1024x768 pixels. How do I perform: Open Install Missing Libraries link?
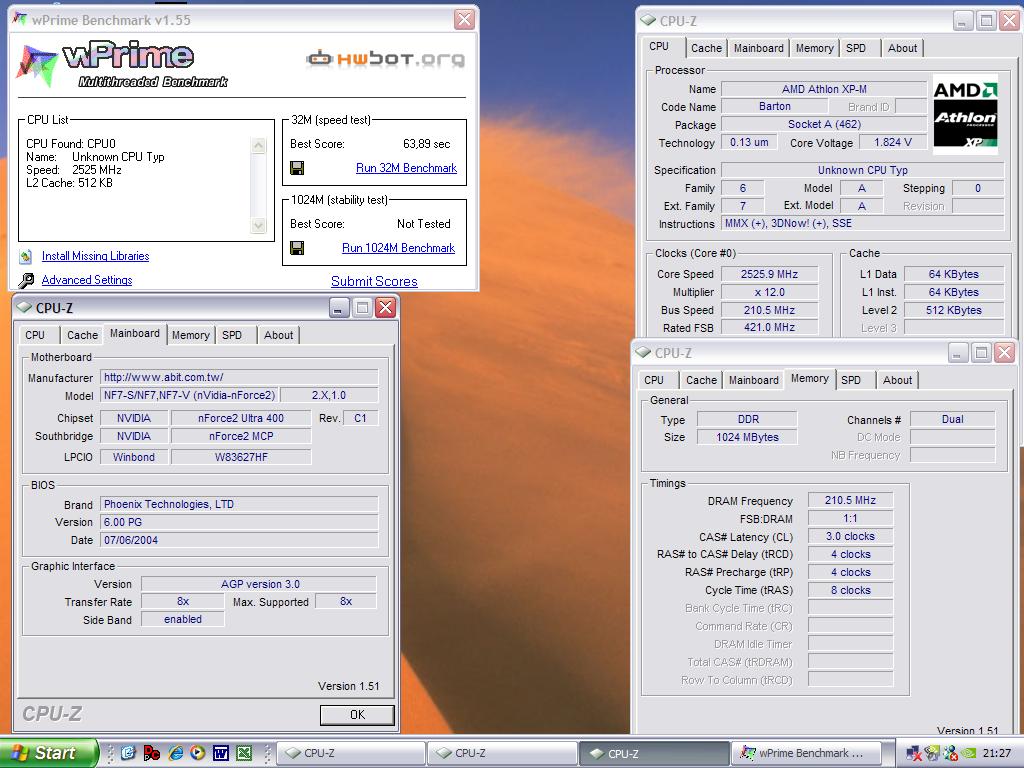click(x=95, y=256)
